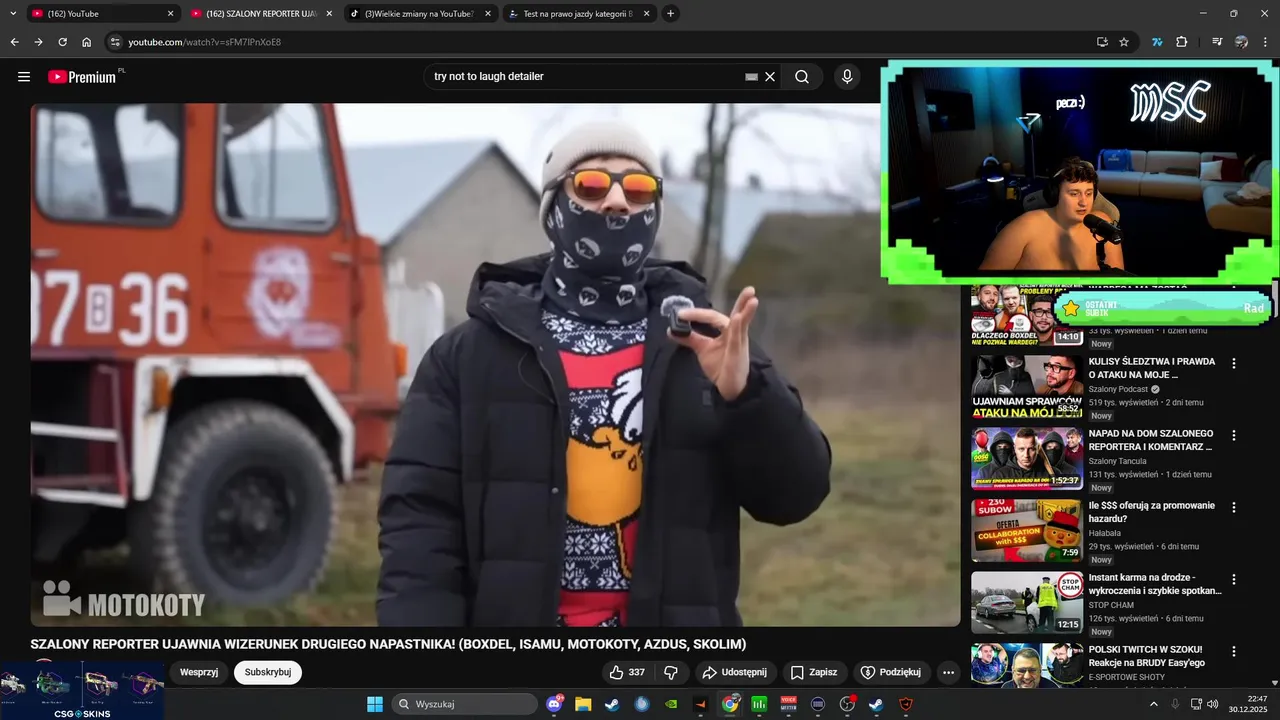Click the 7:59 hazard promo thumbnail
This screenshot has height=720, width=1280.
[1027, 531]
